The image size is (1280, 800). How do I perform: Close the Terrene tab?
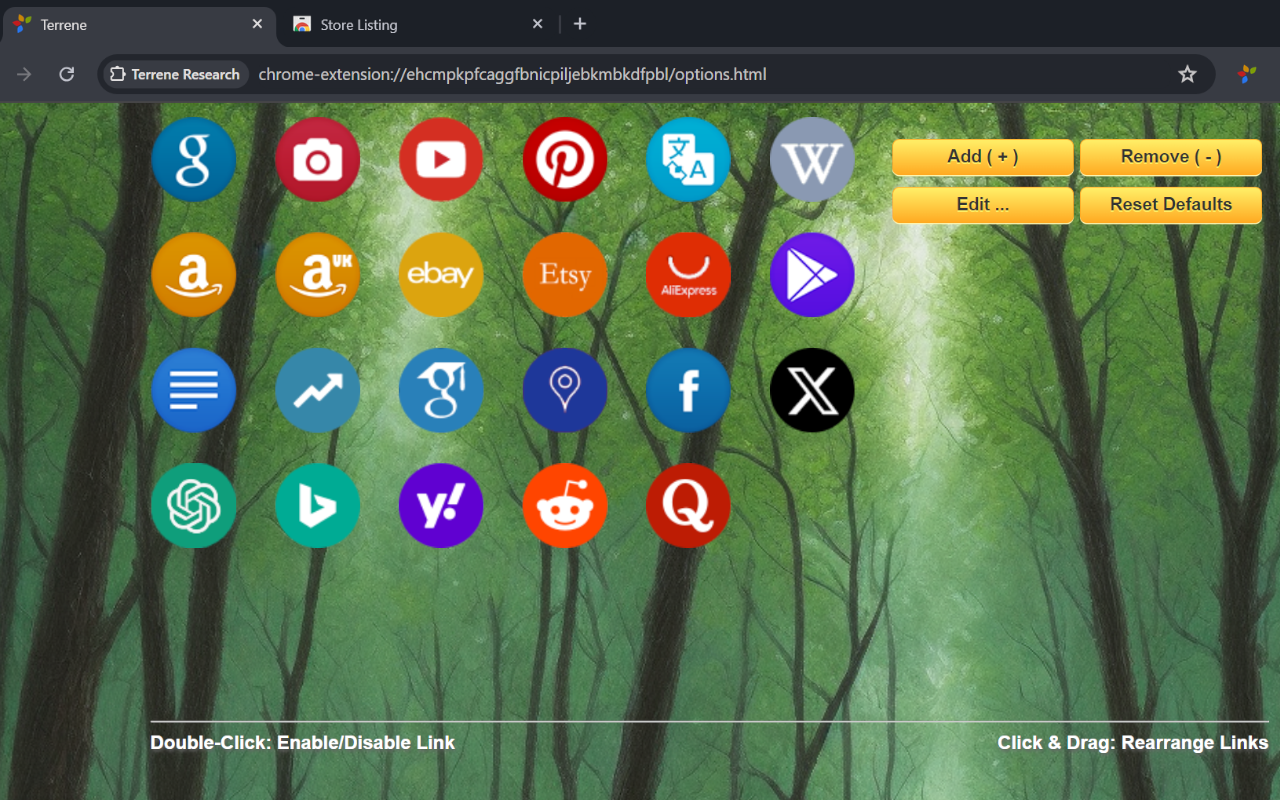(x=258, y=24)
